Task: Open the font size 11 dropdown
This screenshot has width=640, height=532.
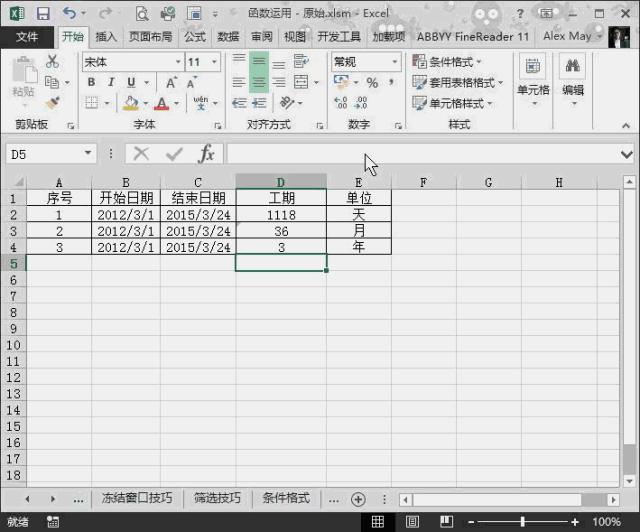Action: (x=214, y=62)
